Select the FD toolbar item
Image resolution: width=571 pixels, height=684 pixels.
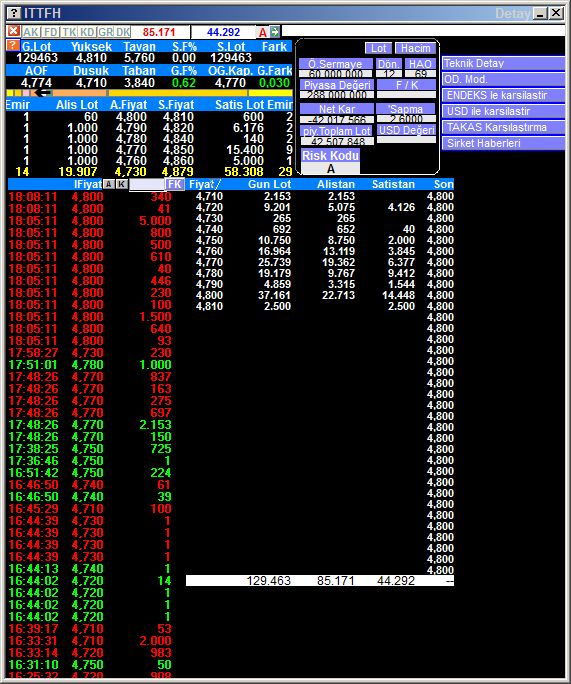pos(51,32)
